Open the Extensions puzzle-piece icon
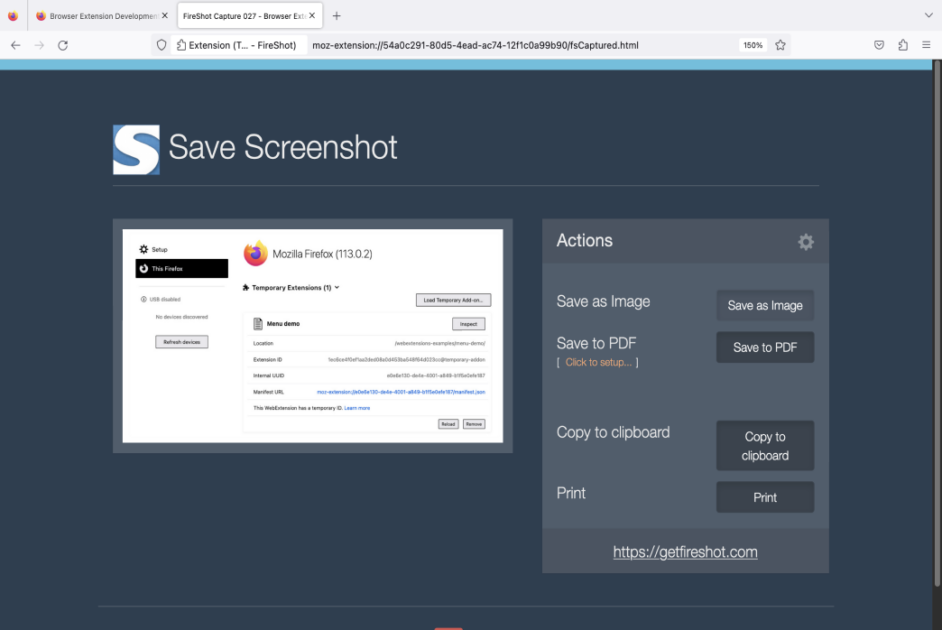The width and height of the screenshot is (942, 630). click(903, 45)
